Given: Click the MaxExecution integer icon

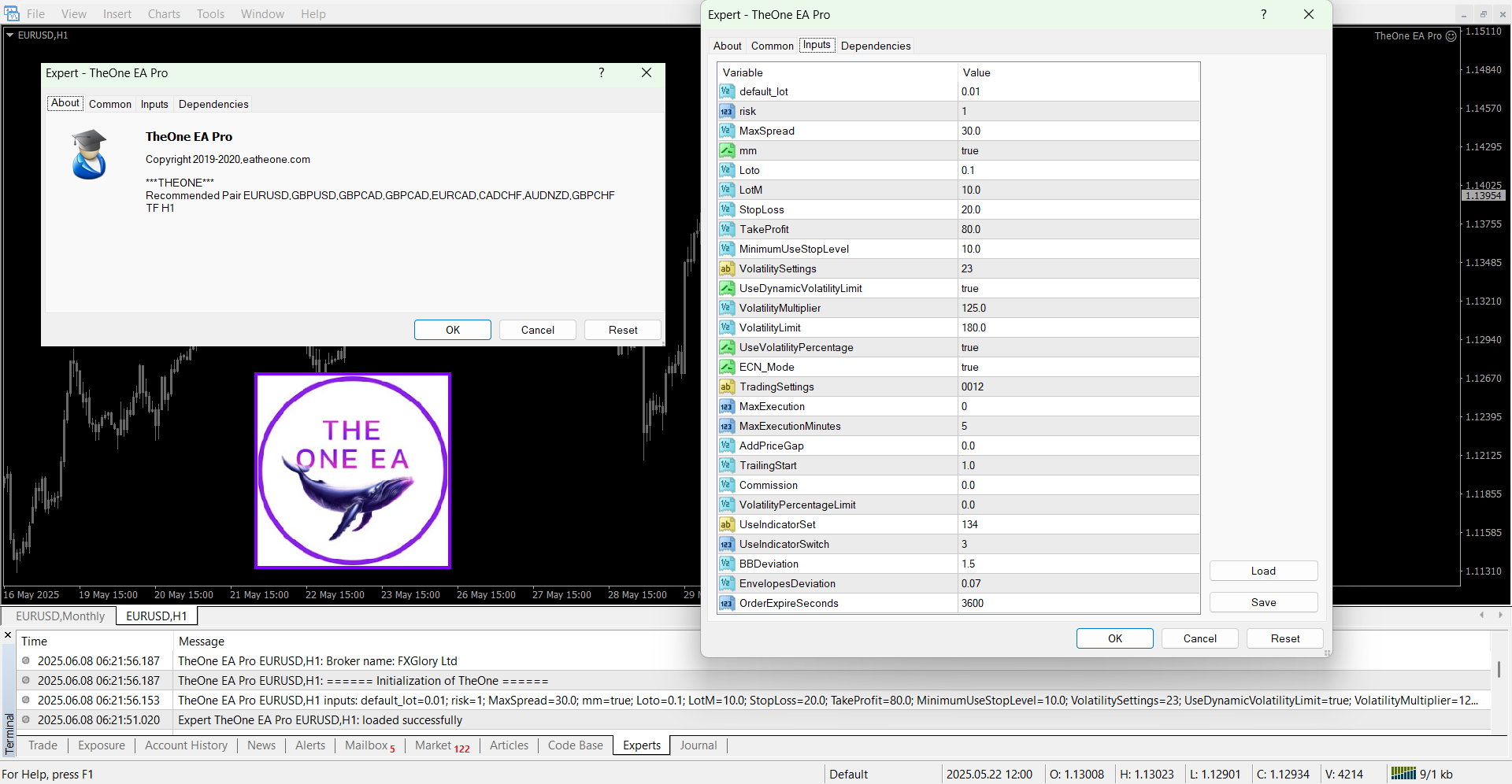Looking at the screenshot, I should coord(726,406).
